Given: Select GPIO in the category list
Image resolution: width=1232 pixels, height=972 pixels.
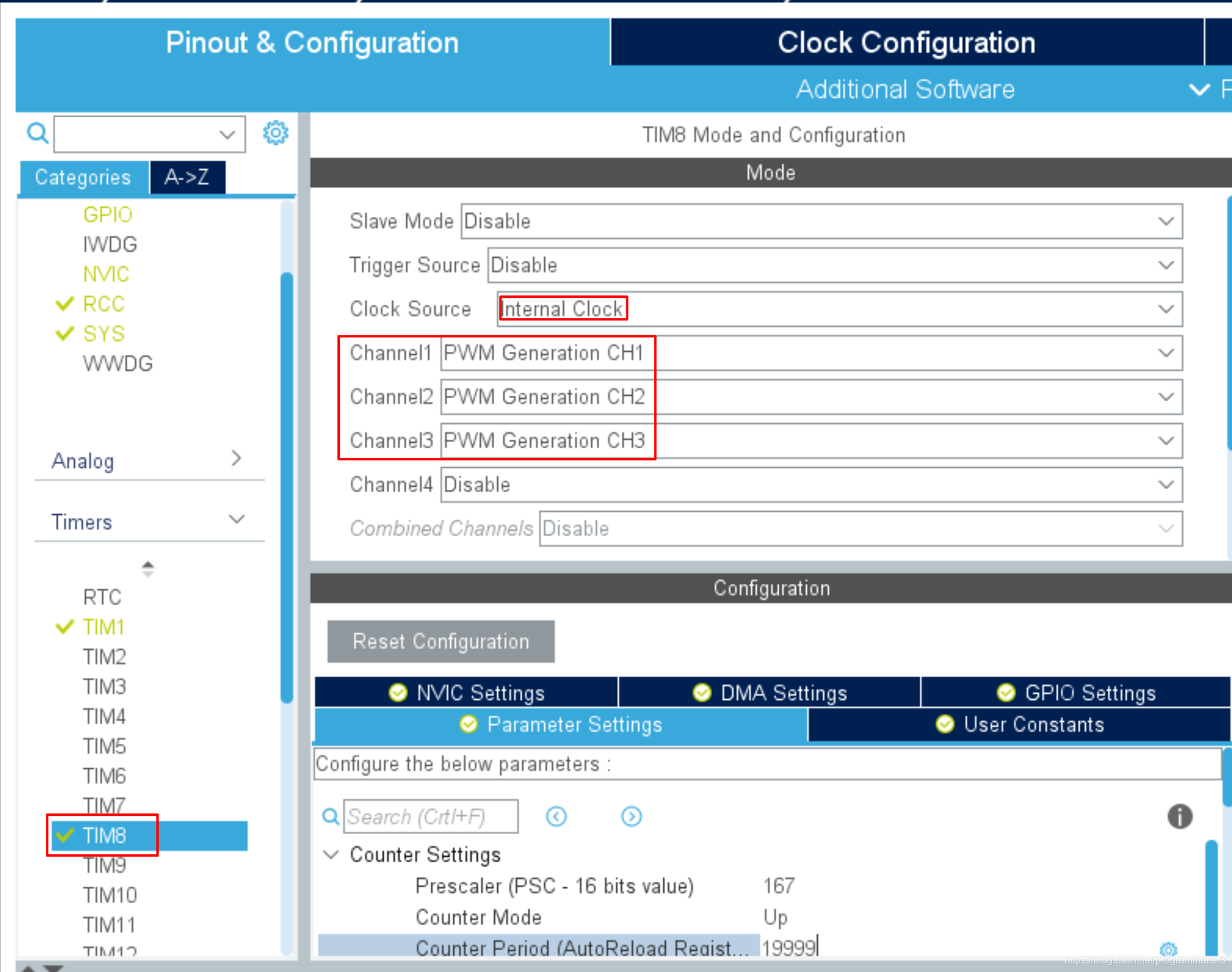Looking at the screenshot, I should (108, 214).
